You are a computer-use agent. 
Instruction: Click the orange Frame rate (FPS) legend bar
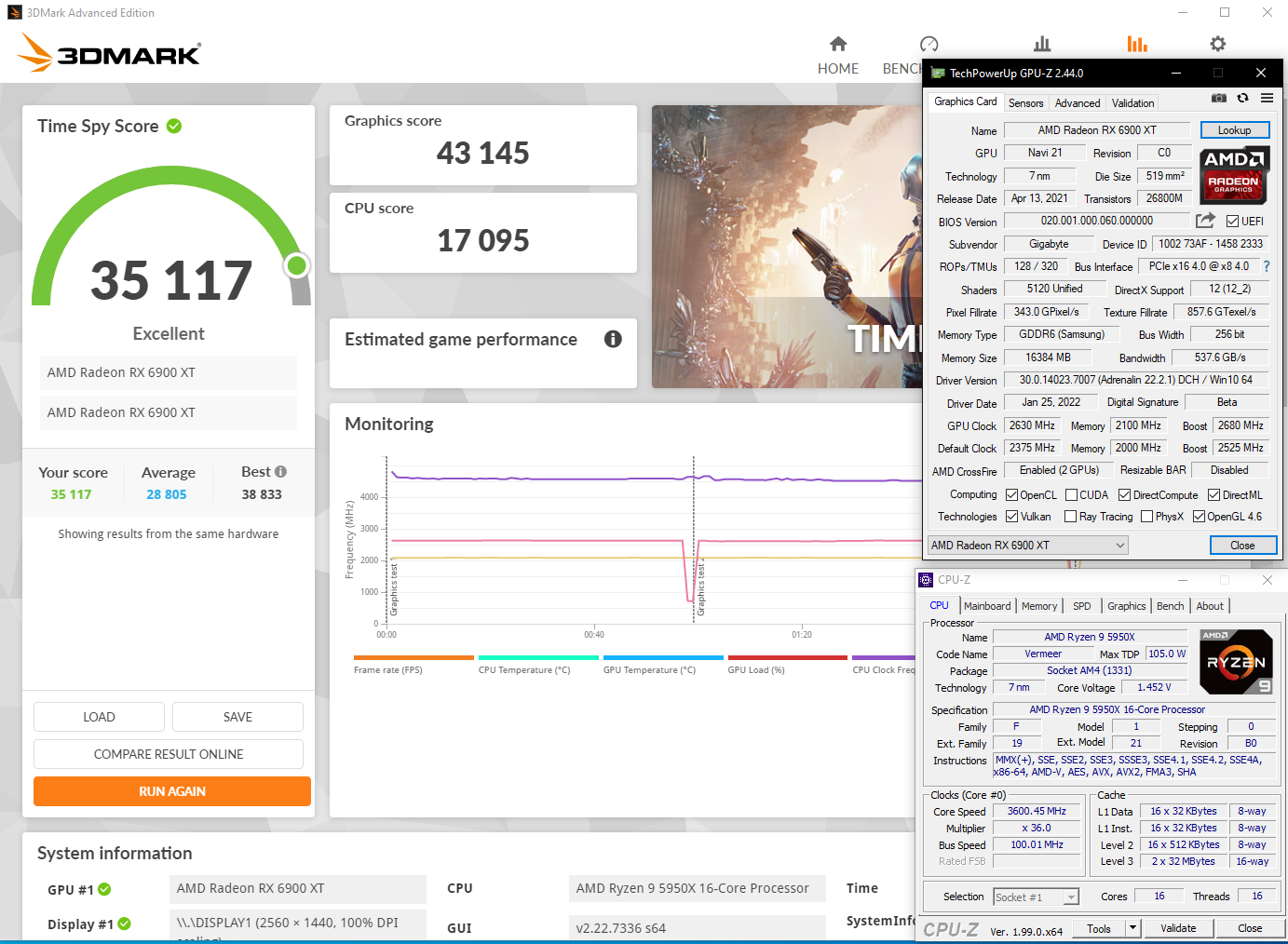coord(414,657)
